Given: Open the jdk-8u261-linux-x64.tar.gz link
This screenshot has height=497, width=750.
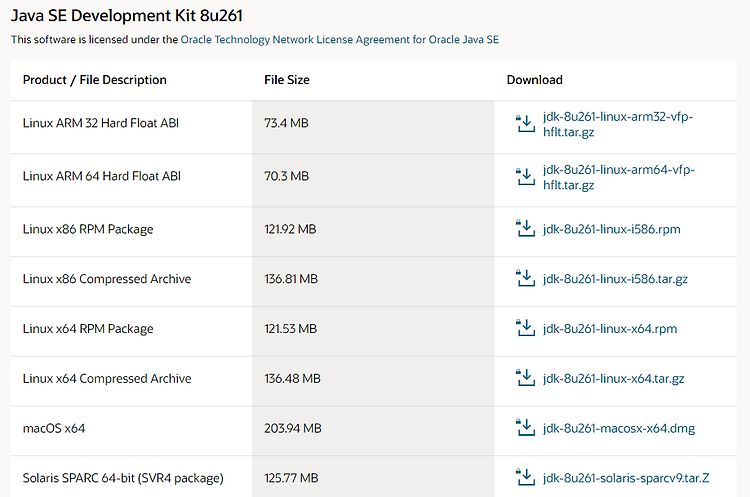Looking at the screenshot, I should (x=613, y=378).
